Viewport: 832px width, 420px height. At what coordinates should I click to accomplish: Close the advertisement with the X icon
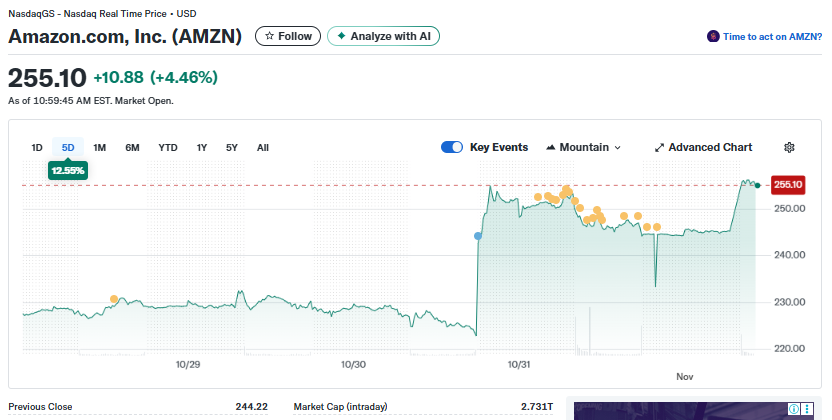pos(806,408)
